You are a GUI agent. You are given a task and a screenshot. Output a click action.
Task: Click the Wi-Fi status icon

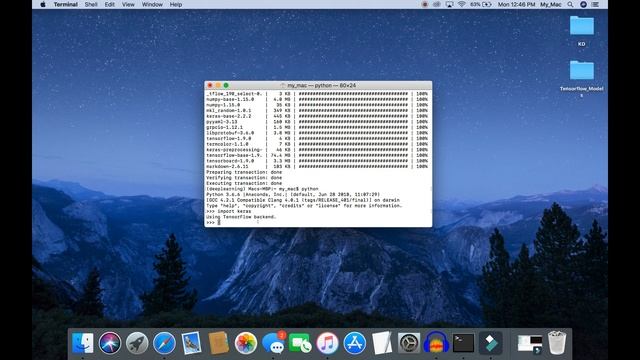tap(462, 4)
